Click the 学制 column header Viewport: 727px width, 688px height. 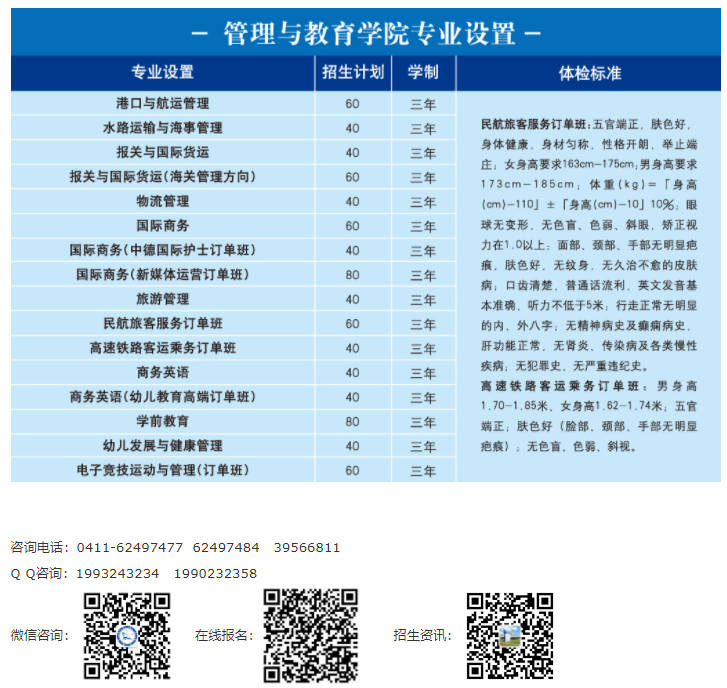(423, 73)
